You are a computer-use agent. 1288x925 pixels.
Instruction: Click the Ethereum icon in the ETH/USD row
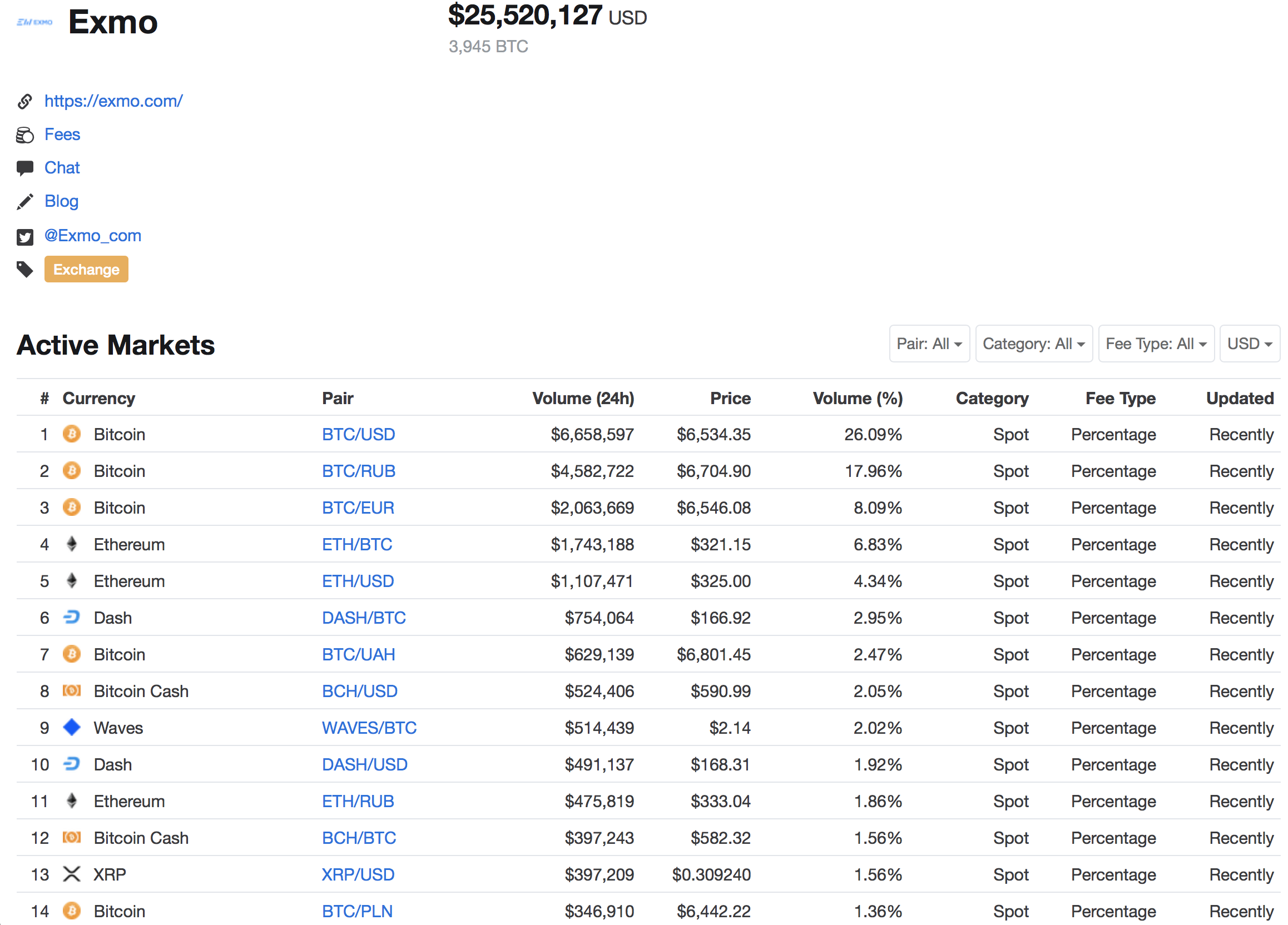[72, 580]
